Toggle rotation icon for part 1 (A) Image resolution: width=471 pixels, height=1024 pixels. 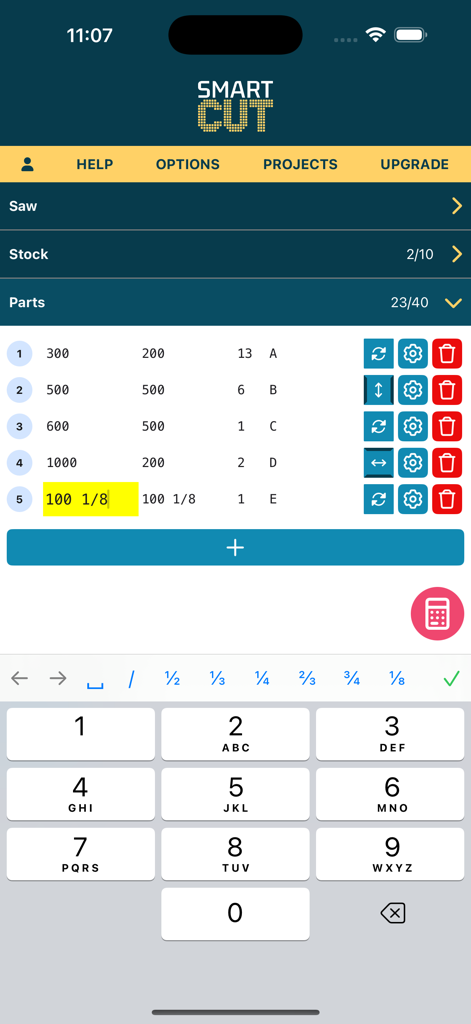tap(379, 353)
